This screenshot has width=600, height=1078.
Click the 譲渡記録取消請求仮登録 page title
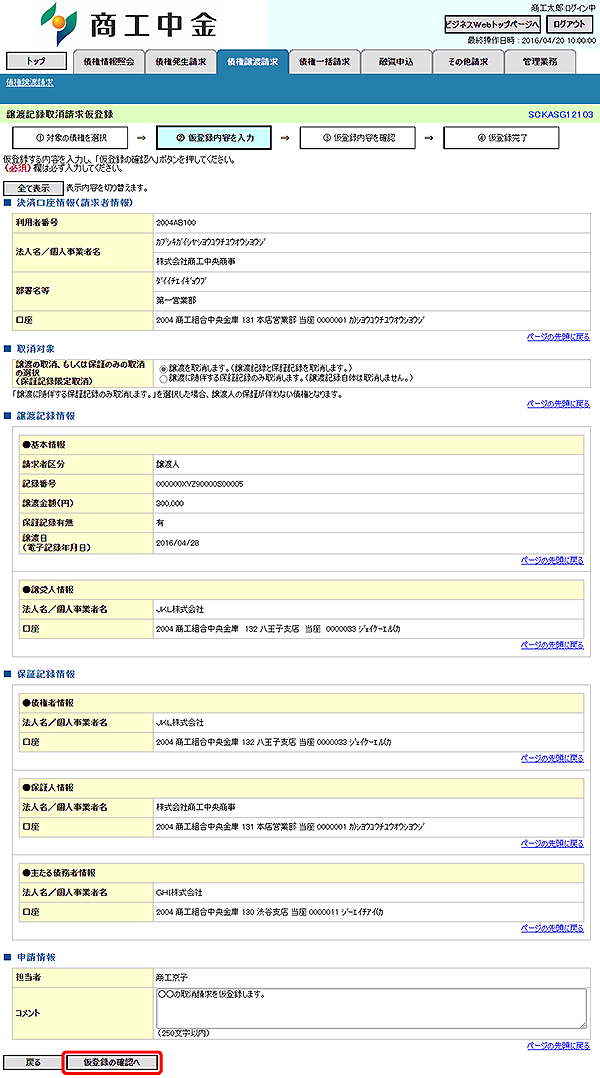(59, 114)
